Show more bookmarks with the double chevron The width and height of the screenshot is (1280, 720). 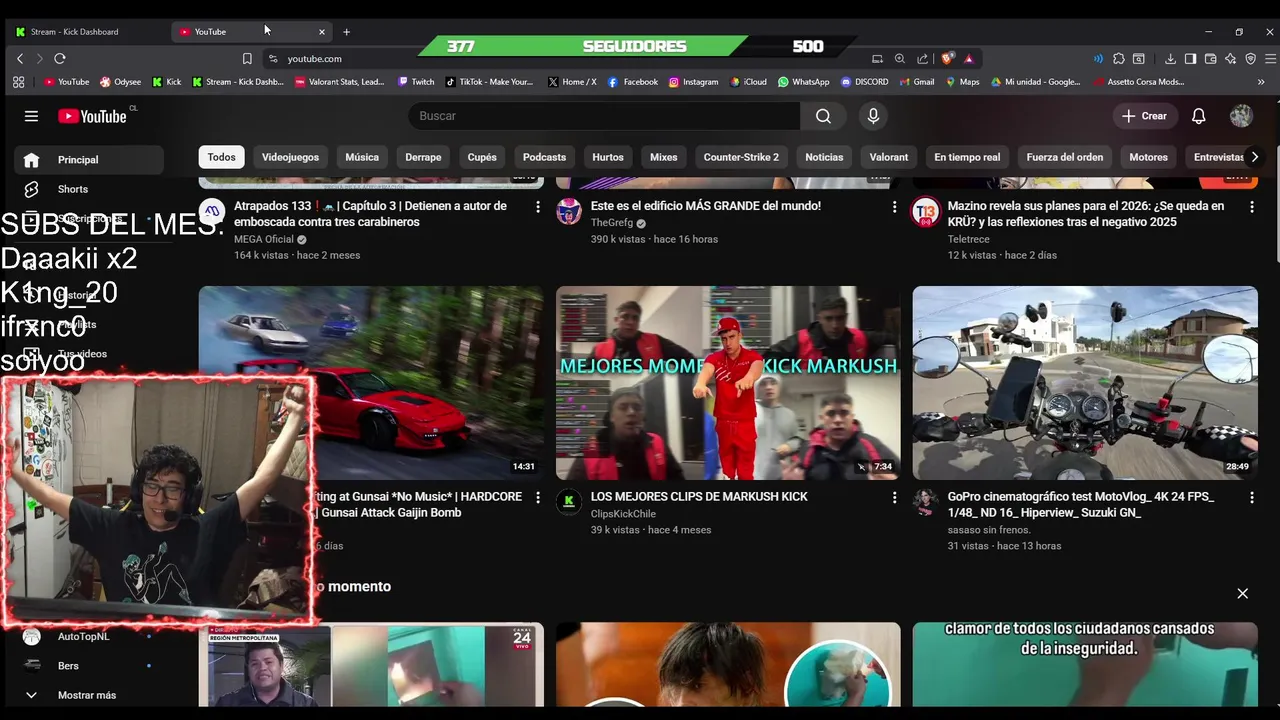[x=1261, y=82]
